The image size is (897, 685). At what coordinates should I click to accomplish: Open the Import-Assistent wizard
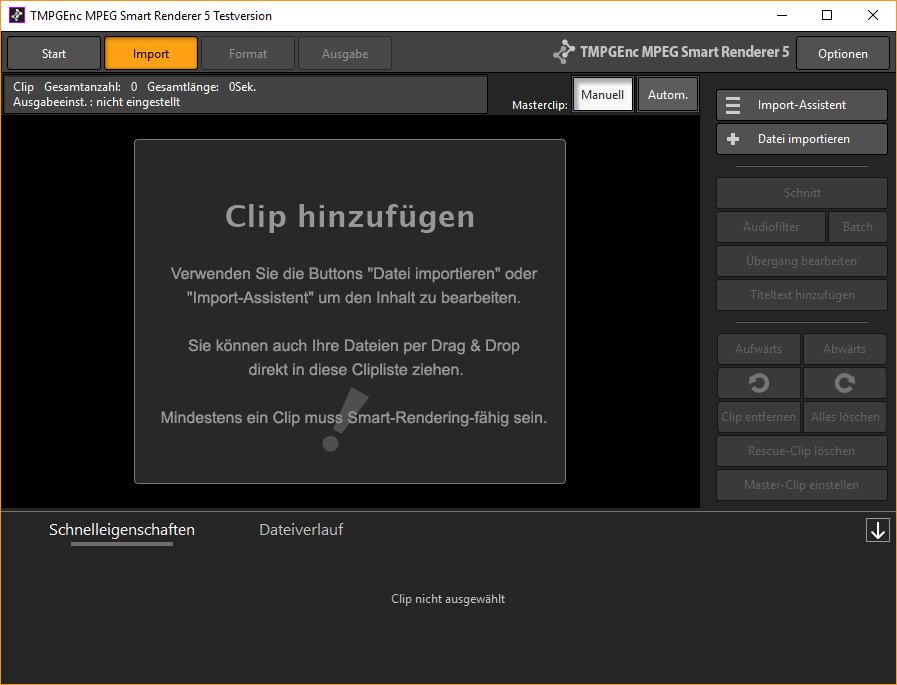(801, 105)
